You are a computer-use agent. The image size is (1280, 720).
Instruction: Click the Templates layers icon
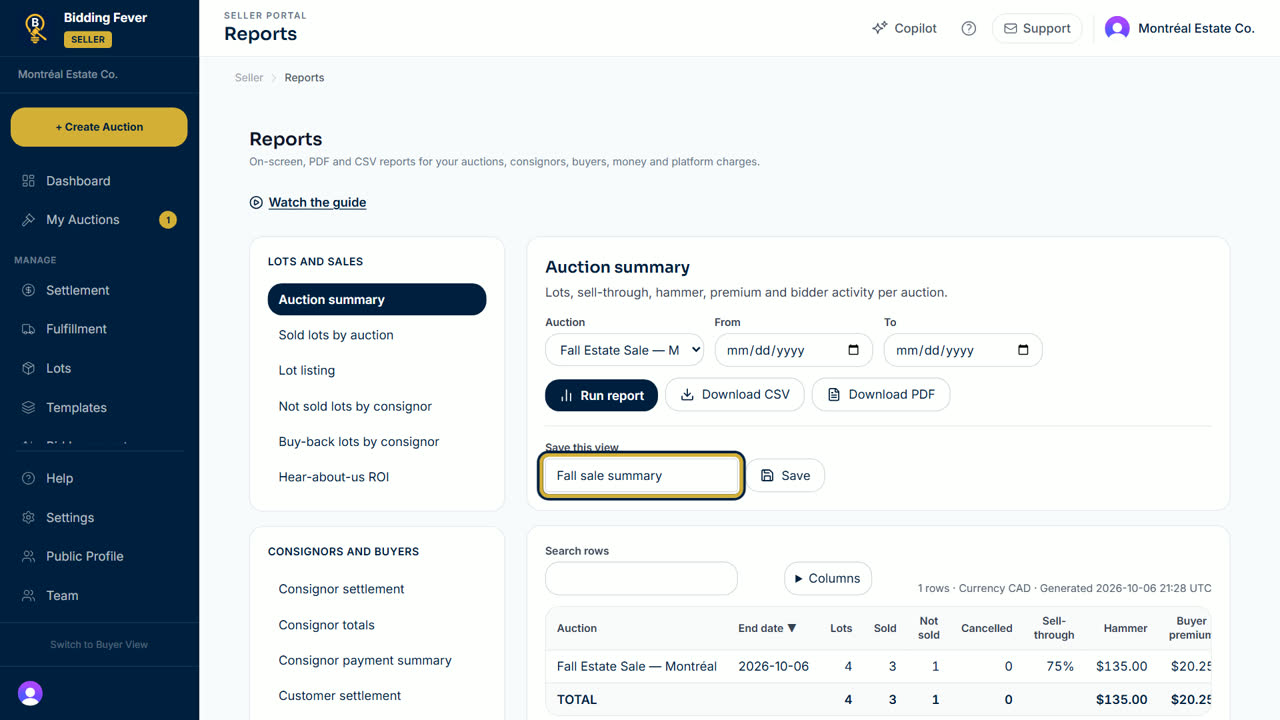coord(28,408)
